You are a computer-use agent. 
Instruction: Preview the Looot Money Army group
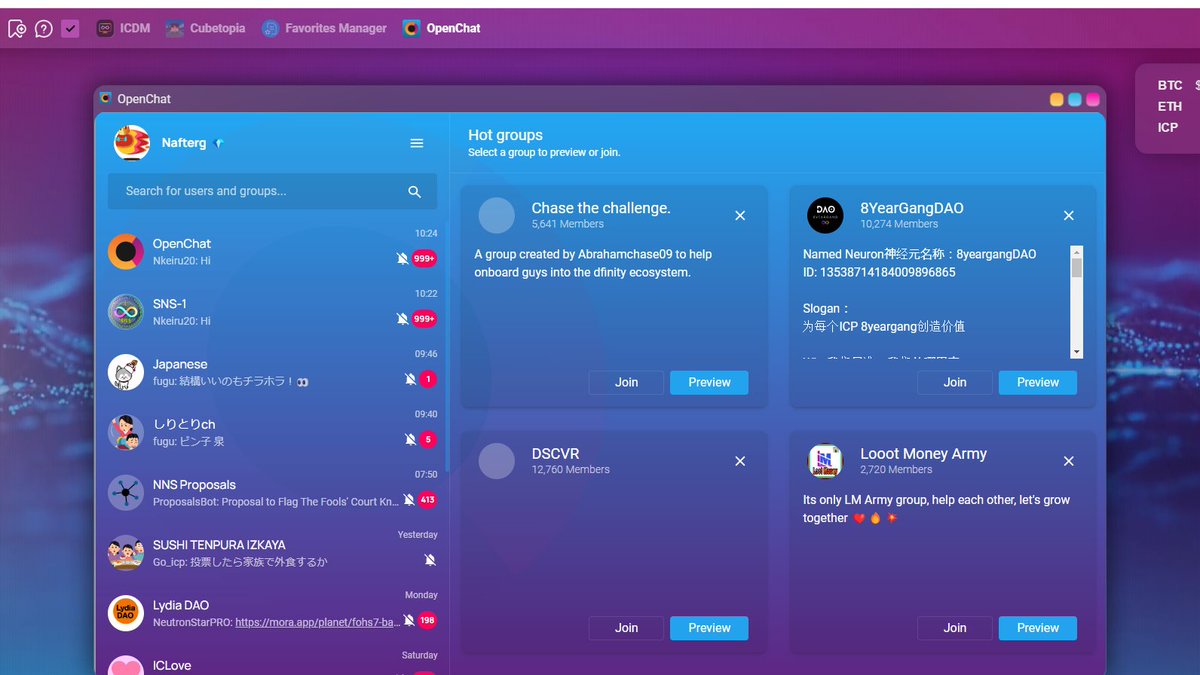click(x=1038, y=628)
